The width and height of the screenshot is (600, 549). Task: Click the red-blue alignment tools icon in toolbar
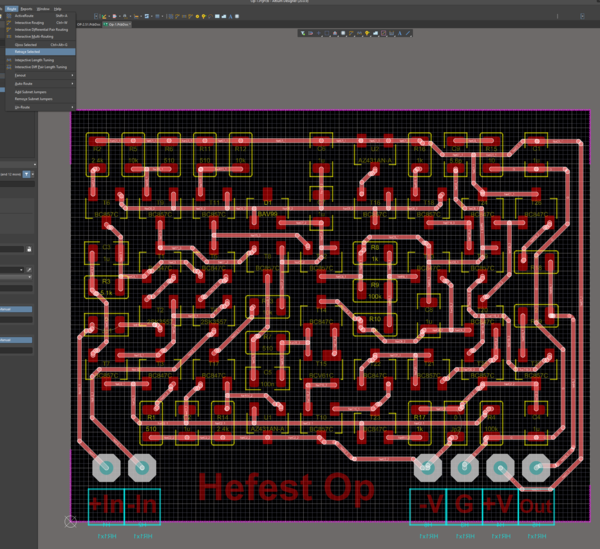pyautogui.click(x=115, y=16)
